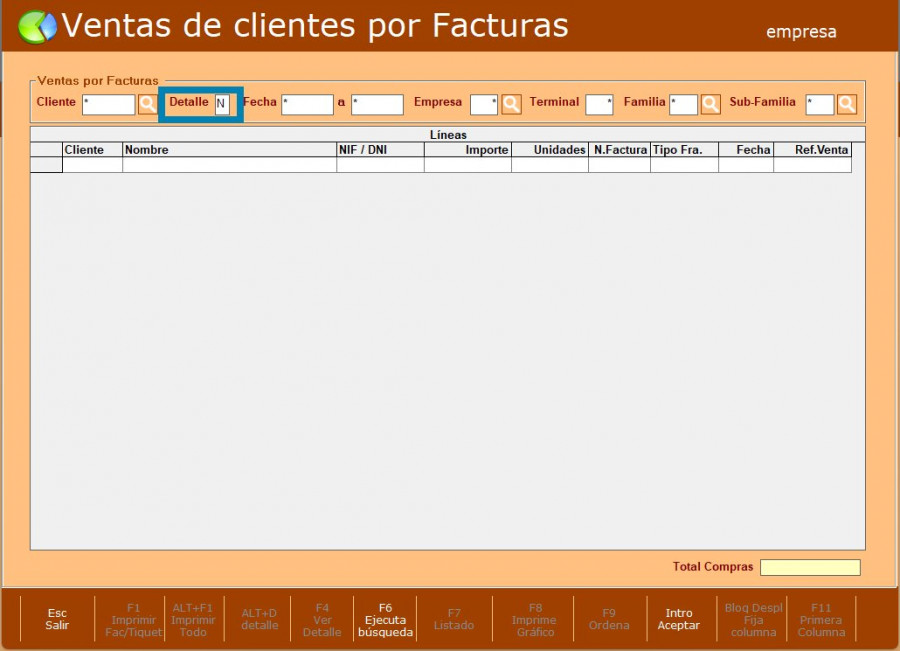Click the yellow Total Compras field
This screenshot has width=900, height=651.
pos(809,568)
